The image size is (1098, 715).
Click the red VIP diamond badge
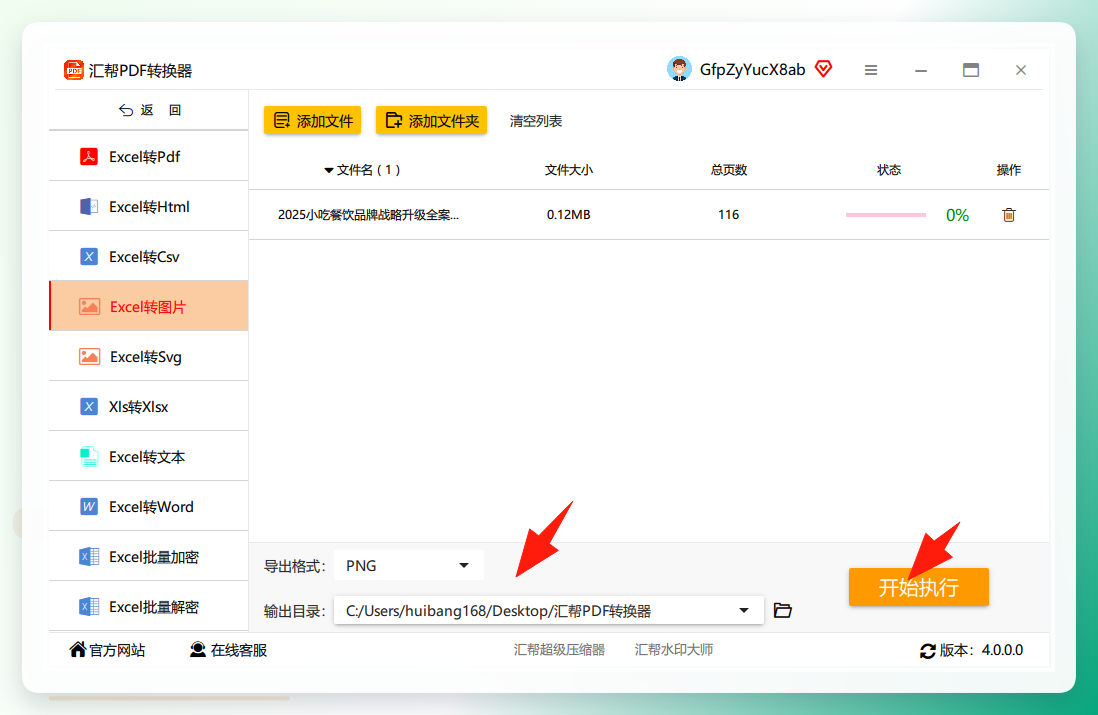824,69
